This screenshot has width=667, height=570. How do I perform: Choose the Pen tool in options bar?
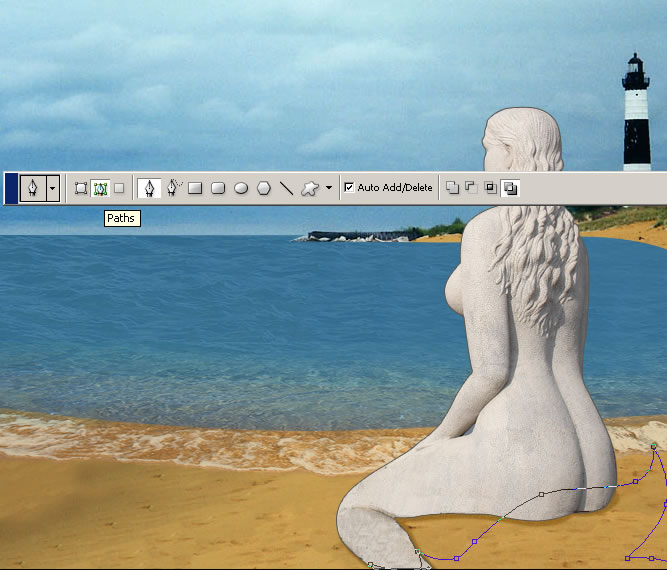click(x=149, y=188)
